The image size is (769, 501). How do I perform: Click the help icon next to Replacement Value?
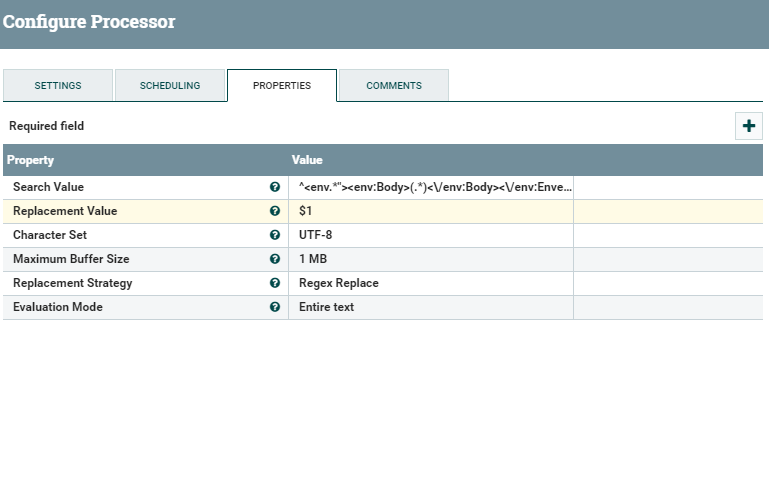(x=275, y=211)
